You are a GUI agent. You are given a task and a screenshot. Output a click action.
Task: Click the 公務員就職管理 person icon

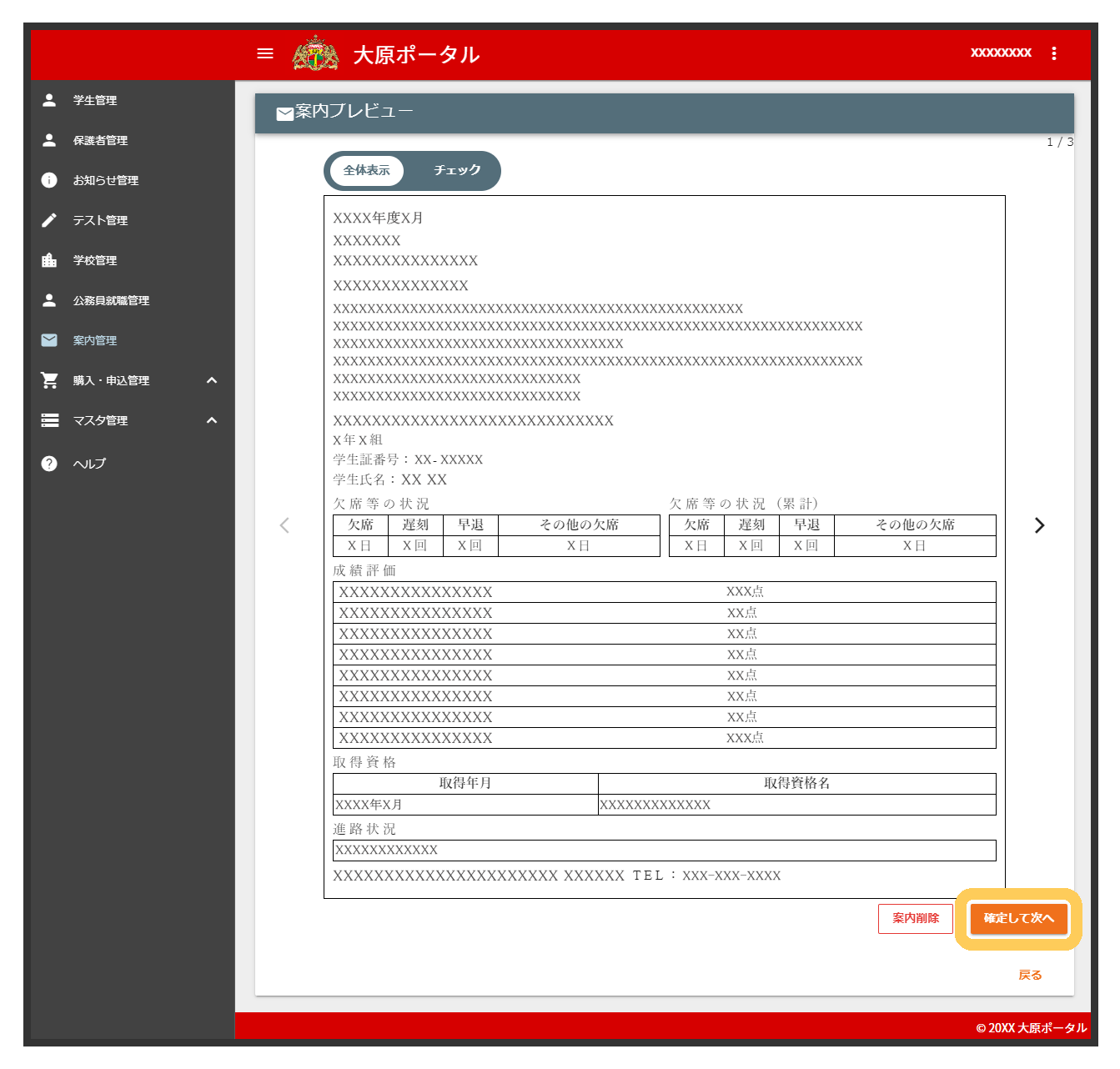tap(49, 300)
